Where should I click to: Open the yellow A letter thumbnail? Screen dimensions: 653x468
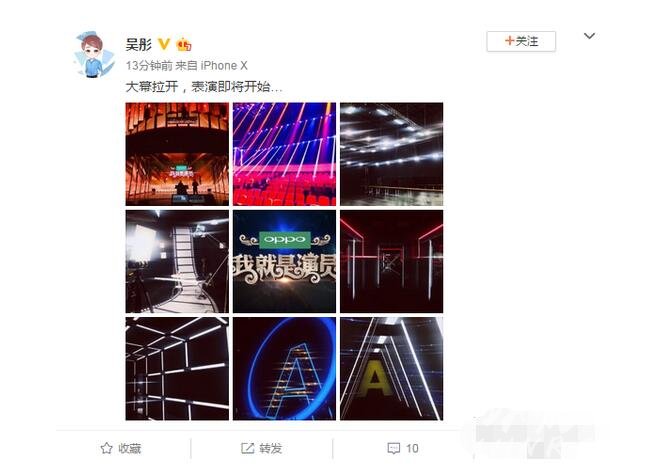tap(391, 369)
